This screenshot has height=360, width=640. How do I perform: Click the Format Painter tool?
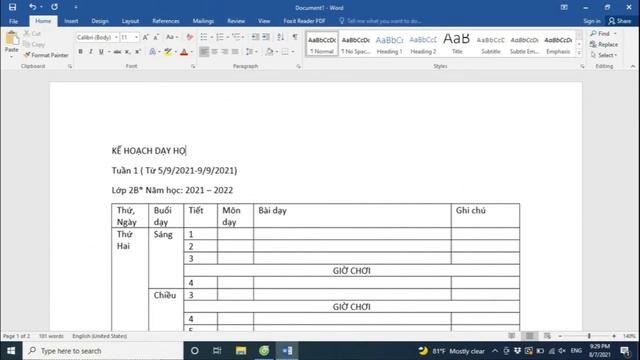(x=46, y=55)
